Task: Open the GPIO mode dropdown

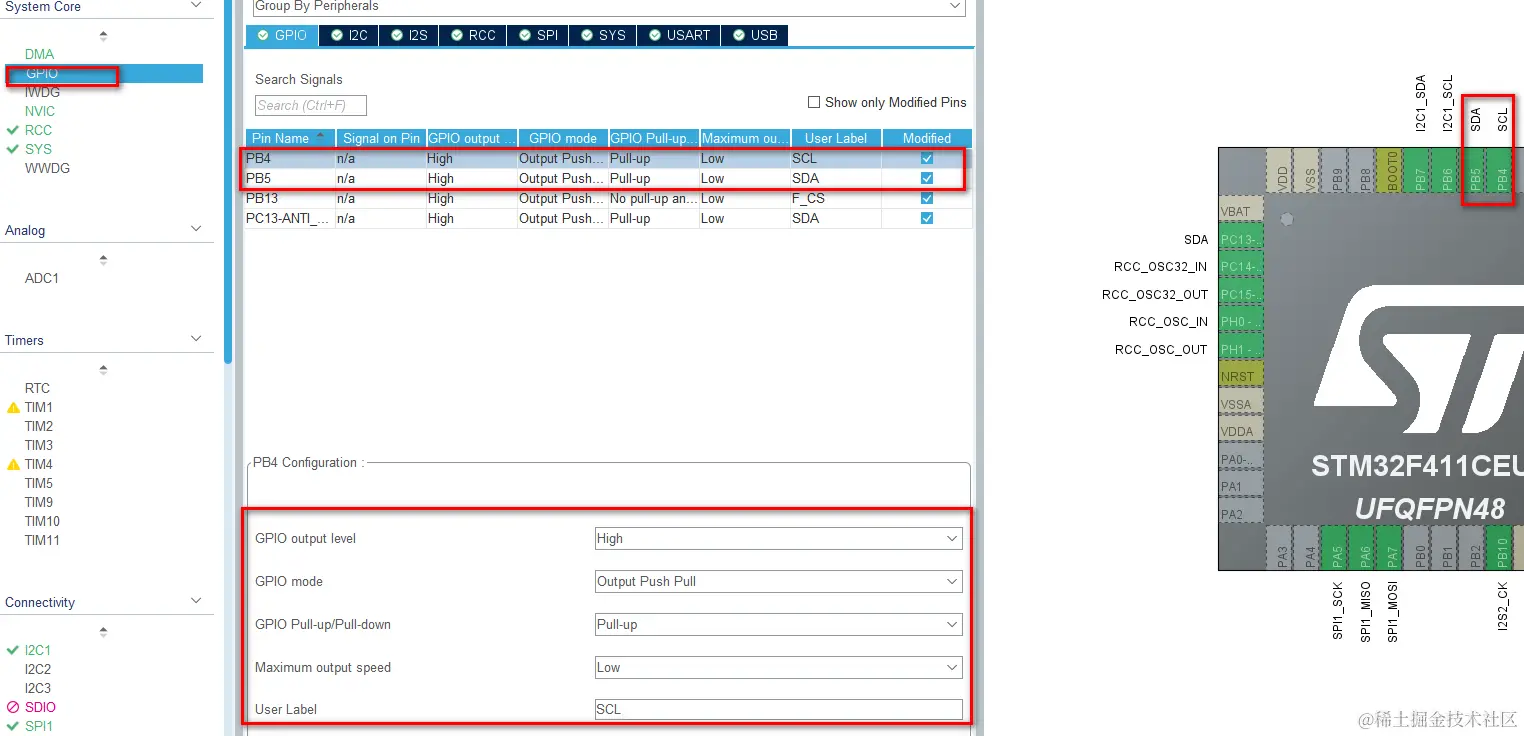Action: pos(778,581)
